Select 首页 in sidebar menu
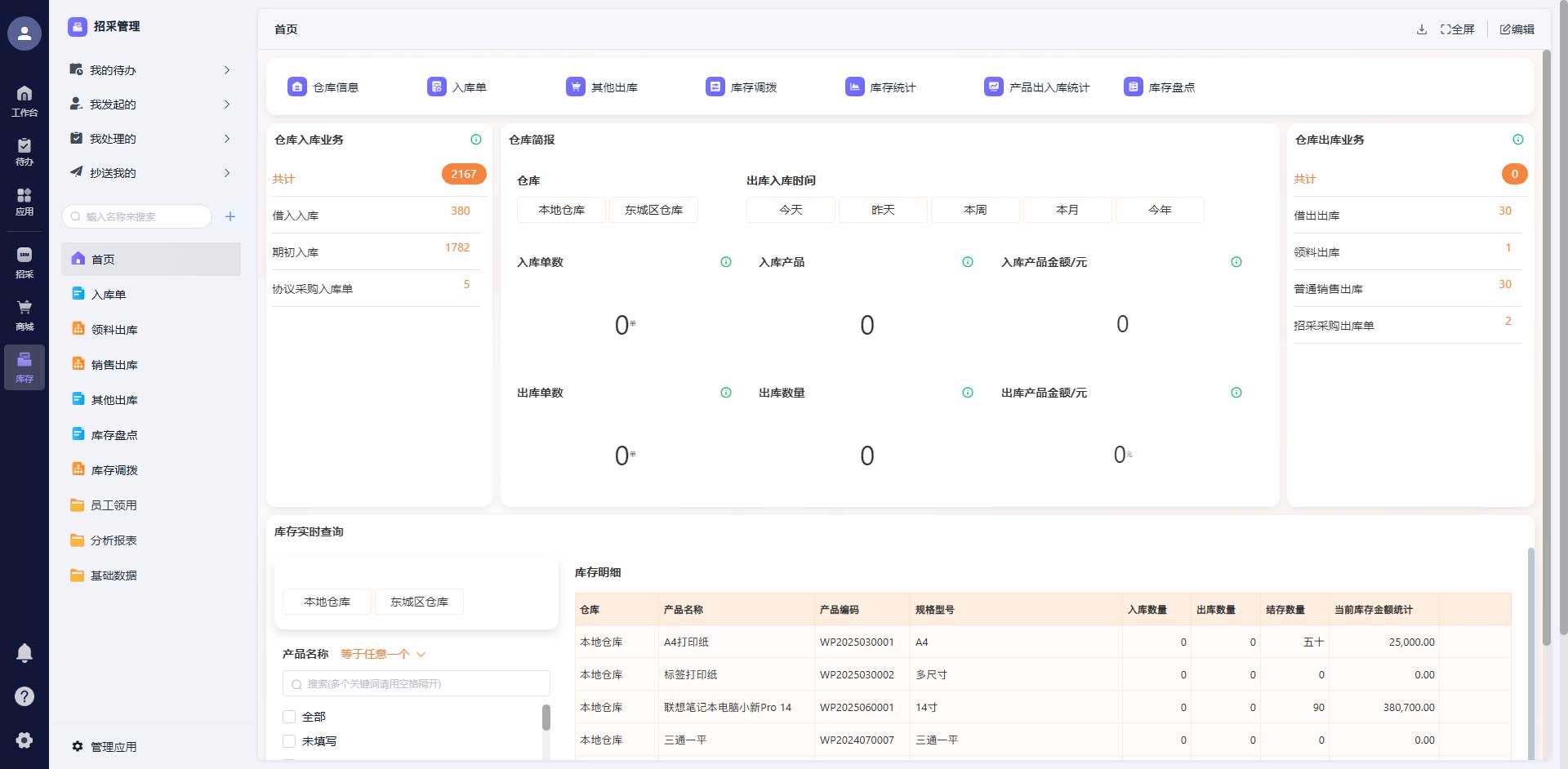 pyautogui.click(x=151, y=259)
